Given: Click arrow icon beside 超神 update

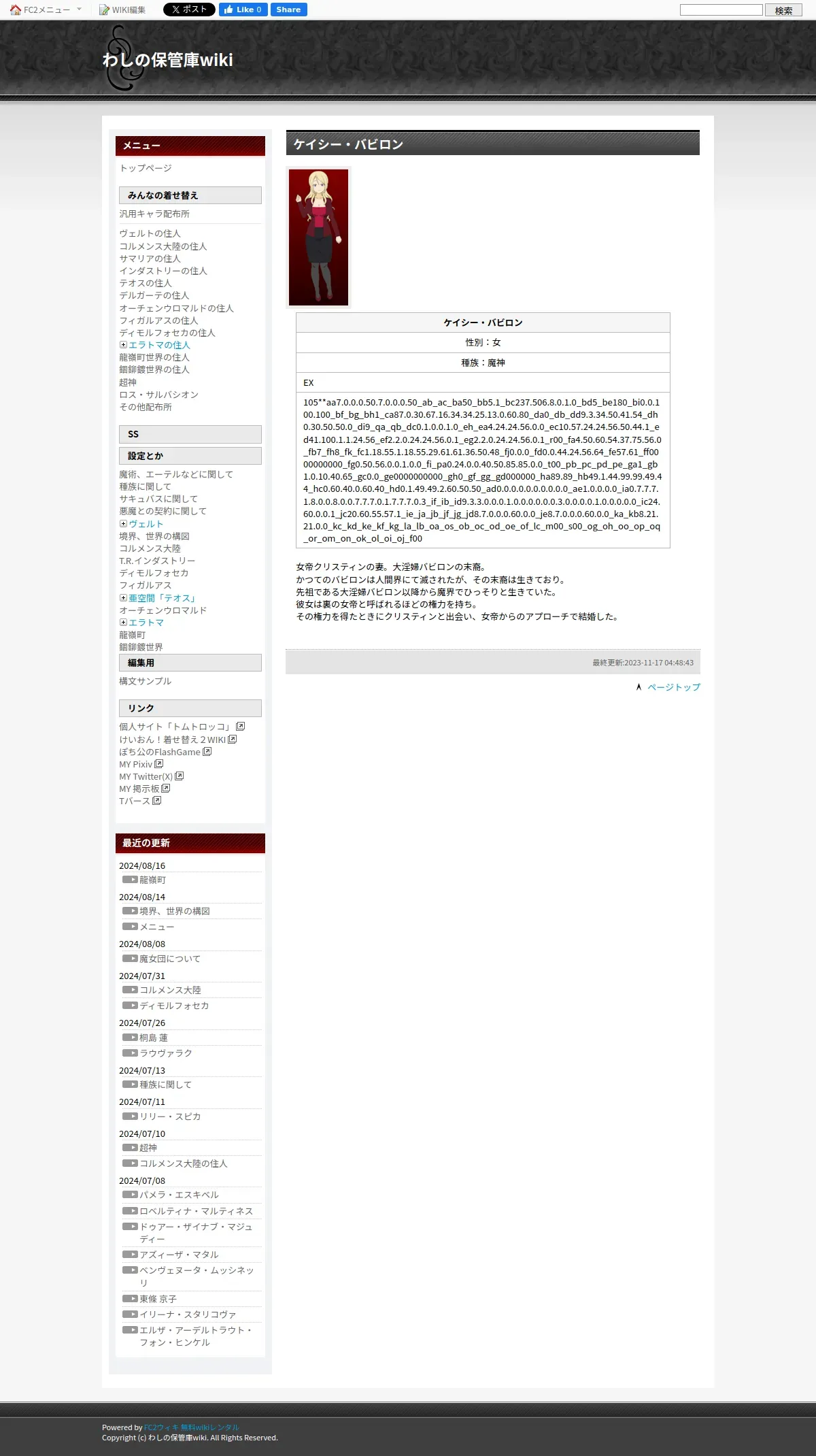Looking at the screenshot, I should click(130, 1148).
